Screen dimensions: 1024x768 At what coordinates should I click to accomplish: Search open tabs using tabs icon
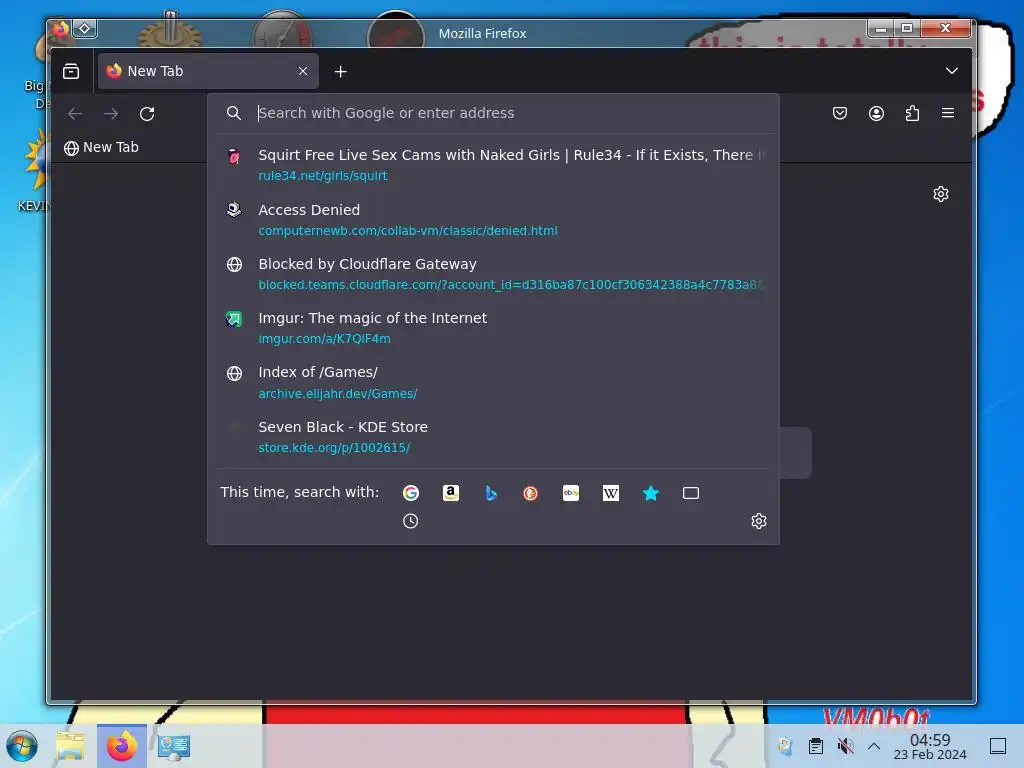[x=691, y=493]
